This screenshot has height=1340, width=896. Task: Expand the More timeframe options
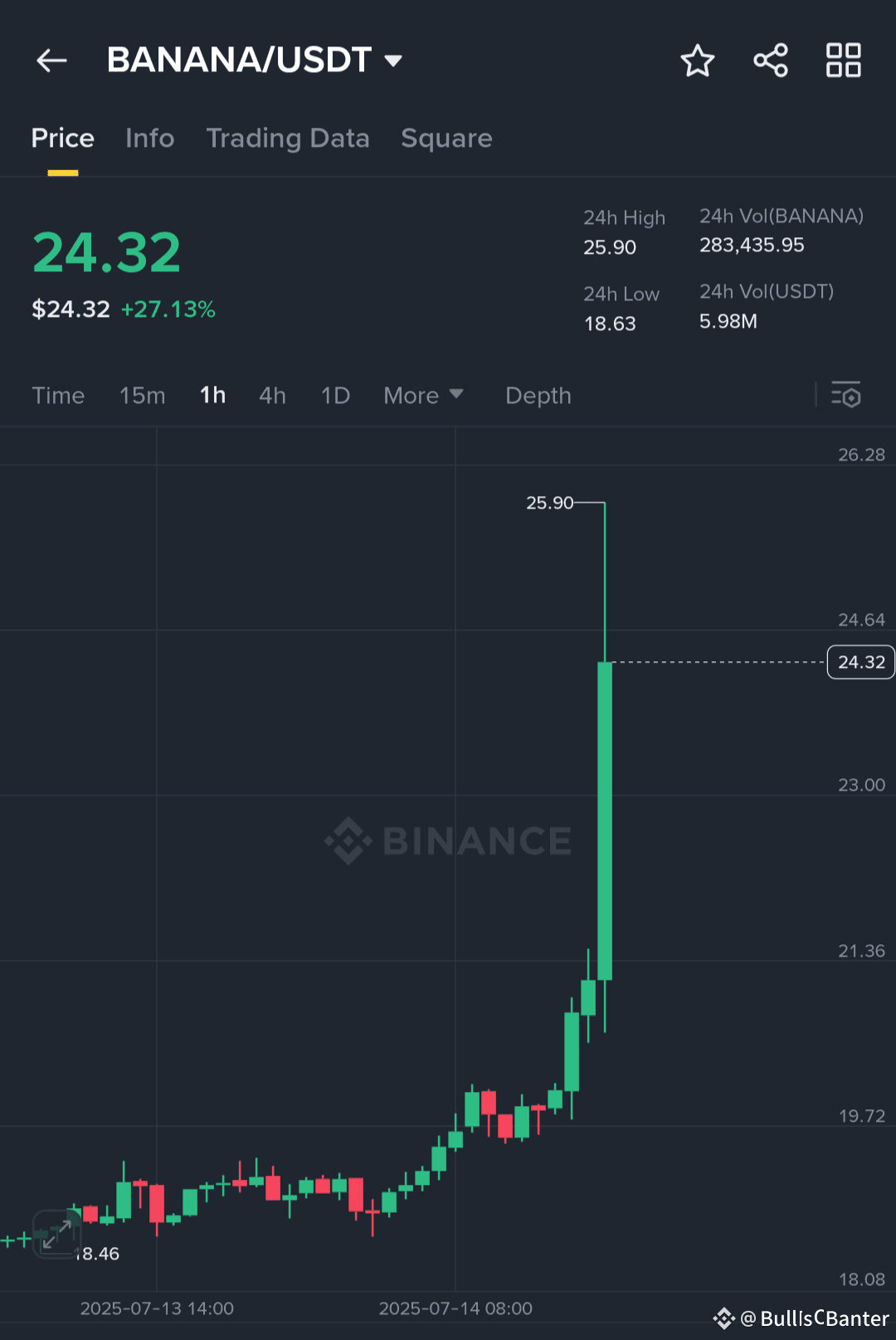(423, 396)
